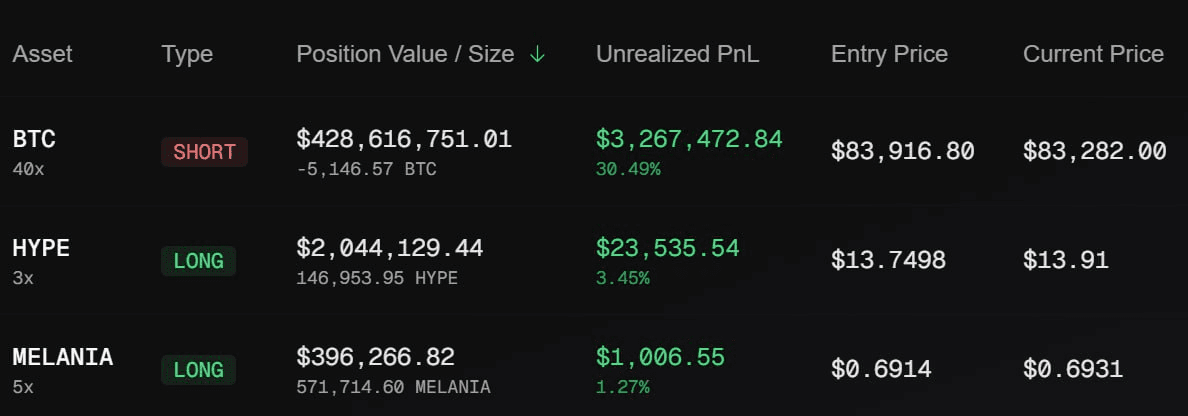Sort table by Asset column
The width and height of the screenshot is (1188, 416).
click(x=42, y=55)
